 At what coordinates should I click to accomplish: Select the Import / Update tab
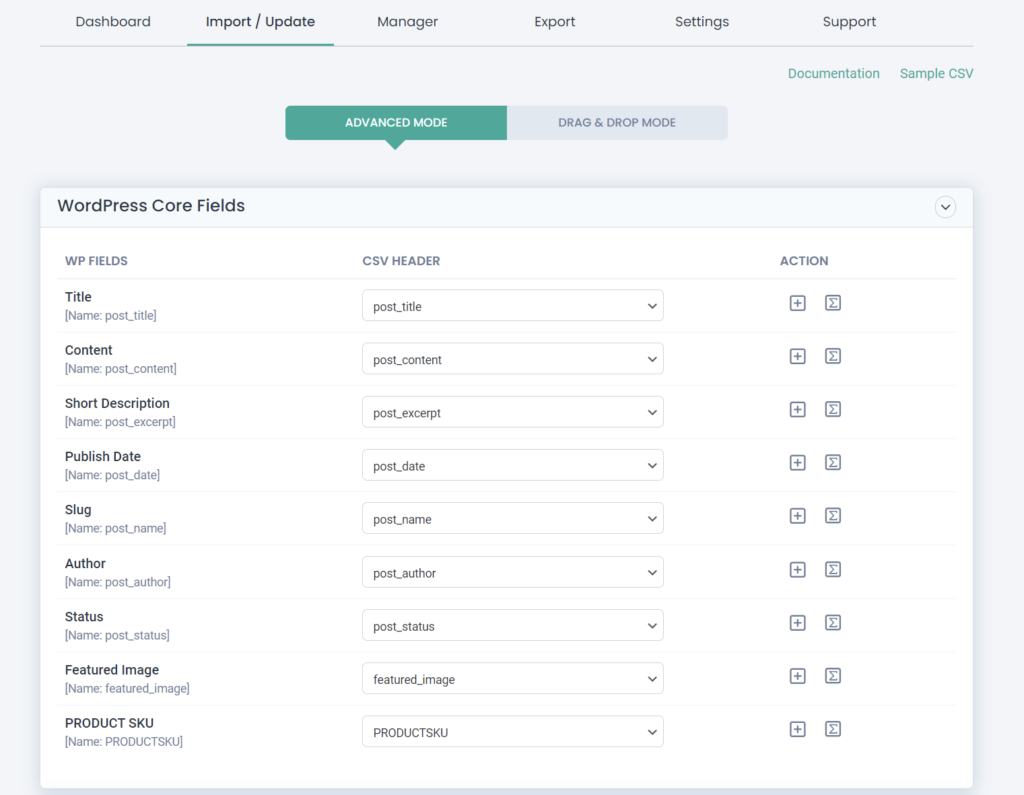tap(260, 22)
